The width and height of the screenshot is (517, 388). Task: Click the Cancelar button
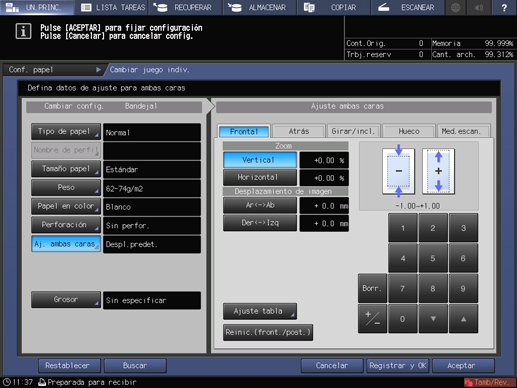[332, 366]
